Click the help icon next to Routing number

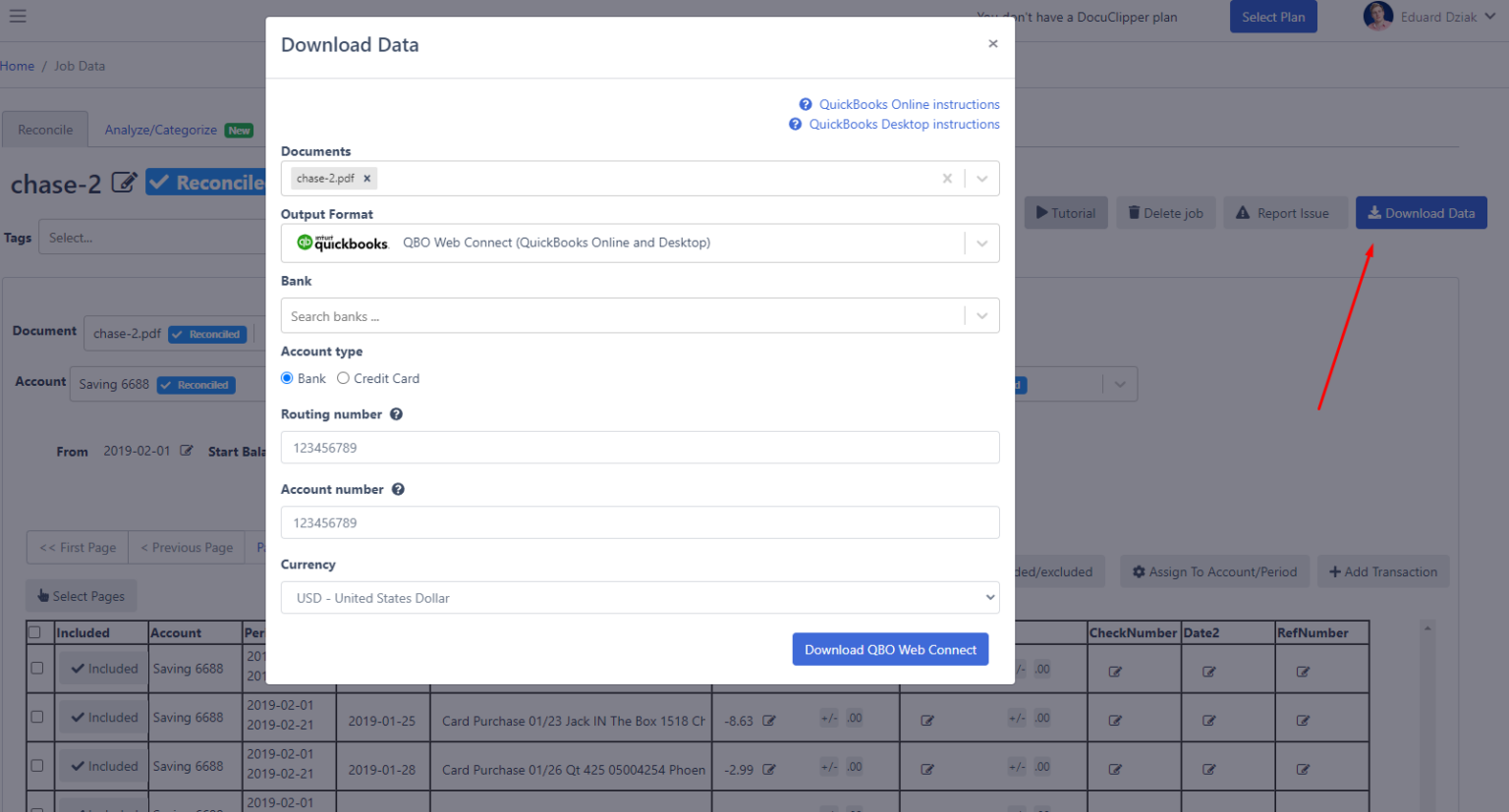(x=396, y=413)
